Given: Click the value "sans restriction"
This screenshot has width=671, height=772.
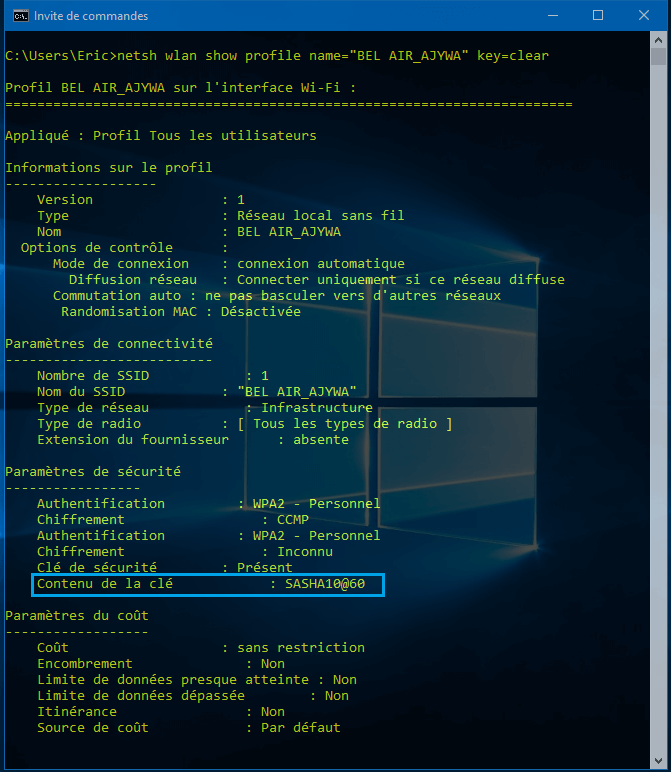Looking at the screenshot, I should click(301, 648).
